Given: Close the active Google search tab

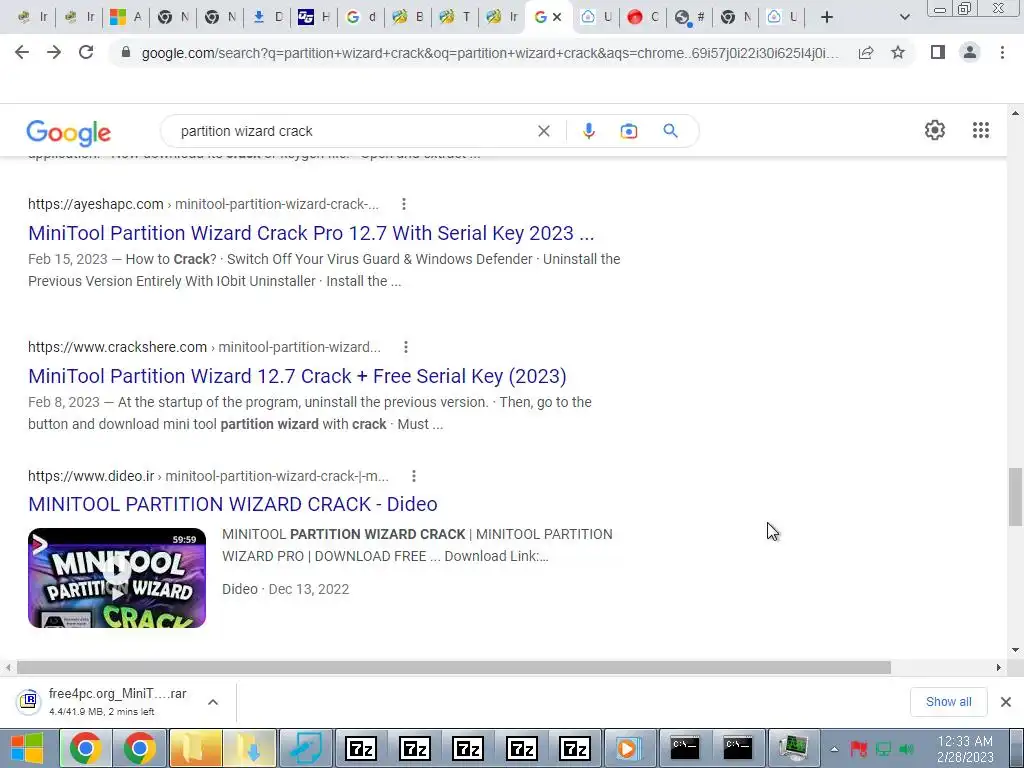Looking at the screenshot, I should [557, 18].
